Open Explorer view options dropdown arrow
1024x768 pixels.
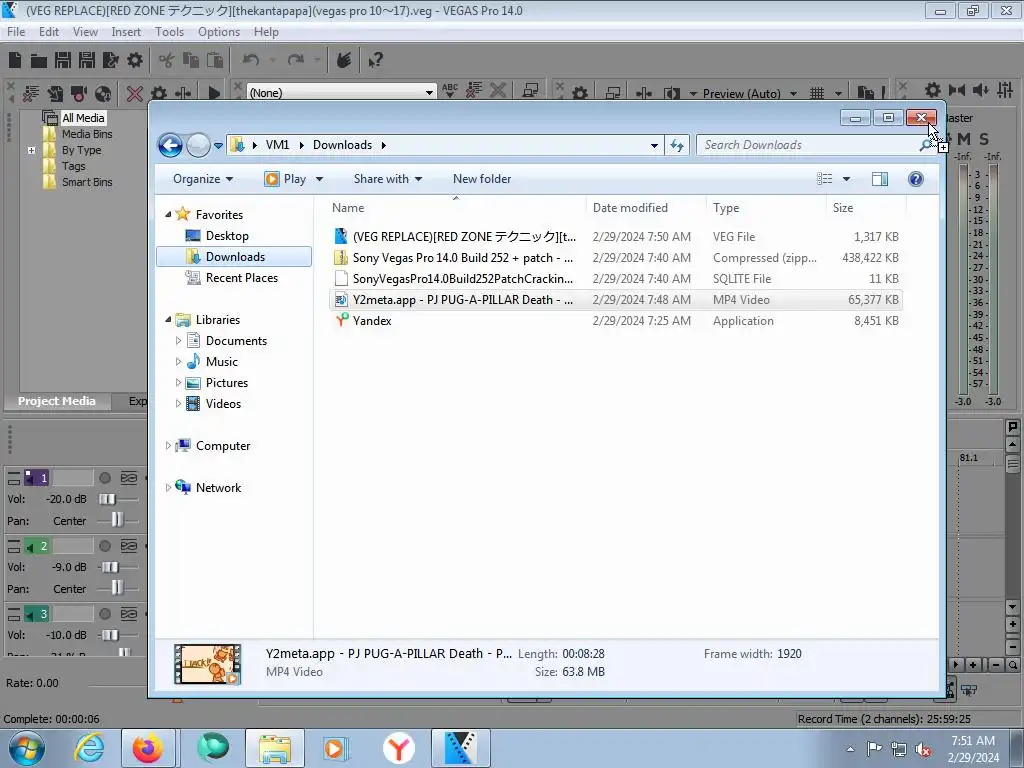tap(846, 179)
